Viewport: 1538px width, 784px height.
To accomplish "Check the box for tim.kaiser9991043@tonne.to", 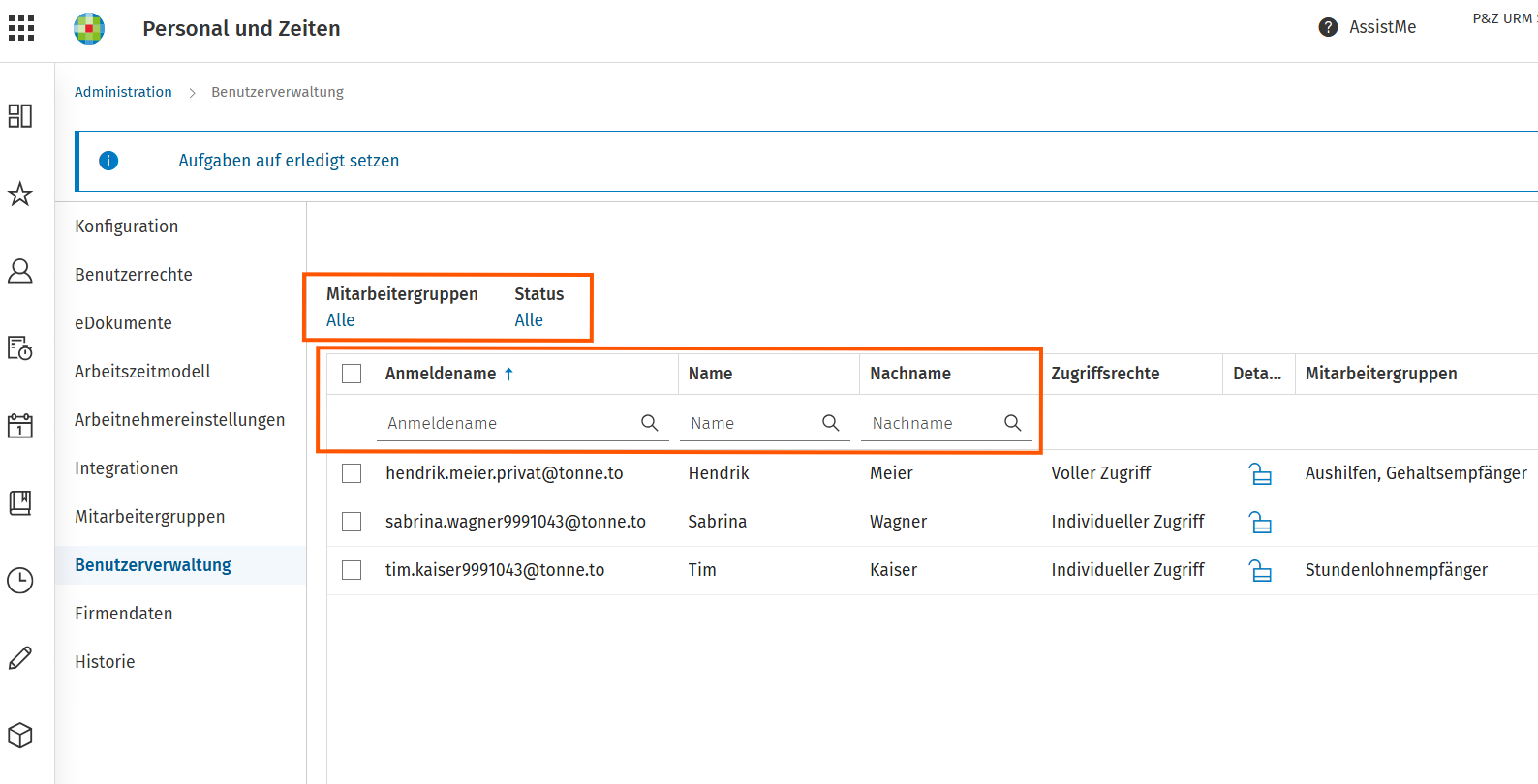I will point(352,570).
